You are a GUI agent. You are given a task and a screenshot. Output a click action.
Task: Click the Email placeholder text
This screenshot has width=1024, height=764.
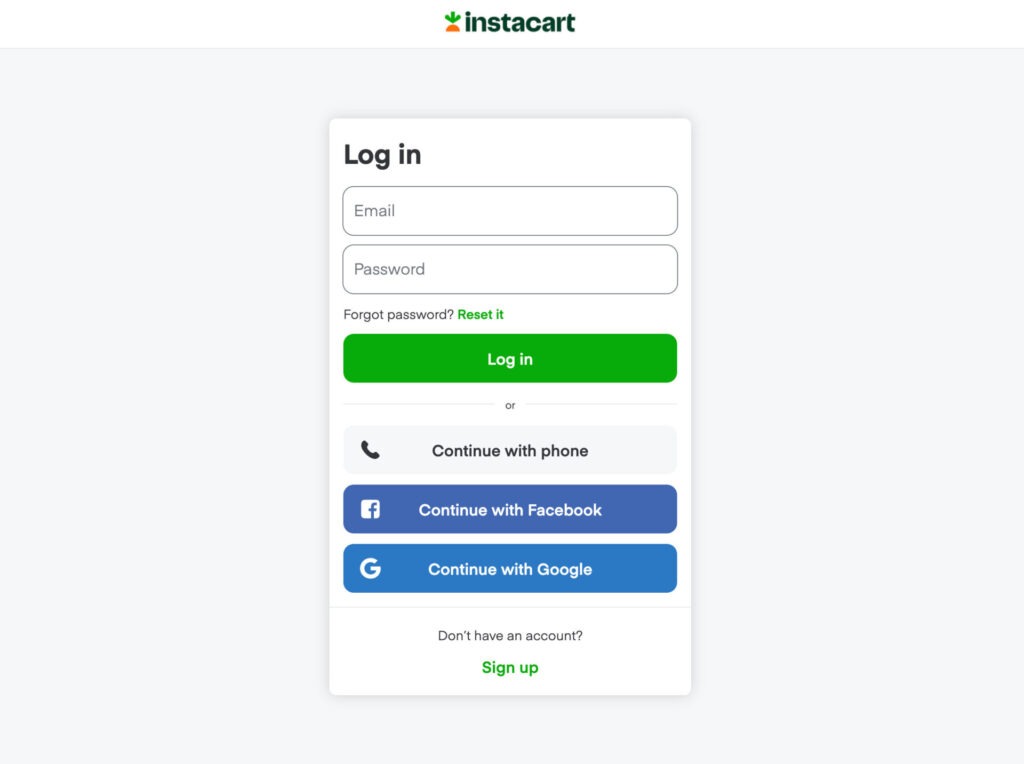[374, 211]
